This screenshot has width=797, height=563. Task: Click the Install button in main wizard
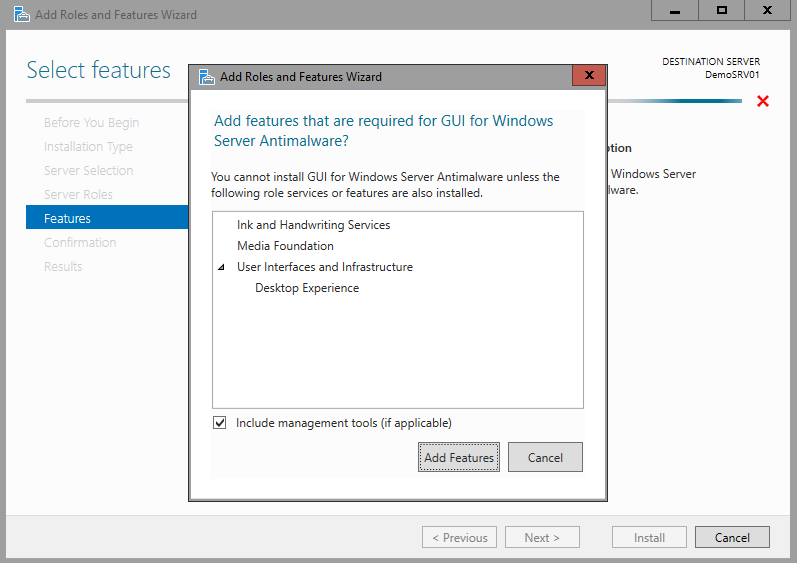coord(649,537)
